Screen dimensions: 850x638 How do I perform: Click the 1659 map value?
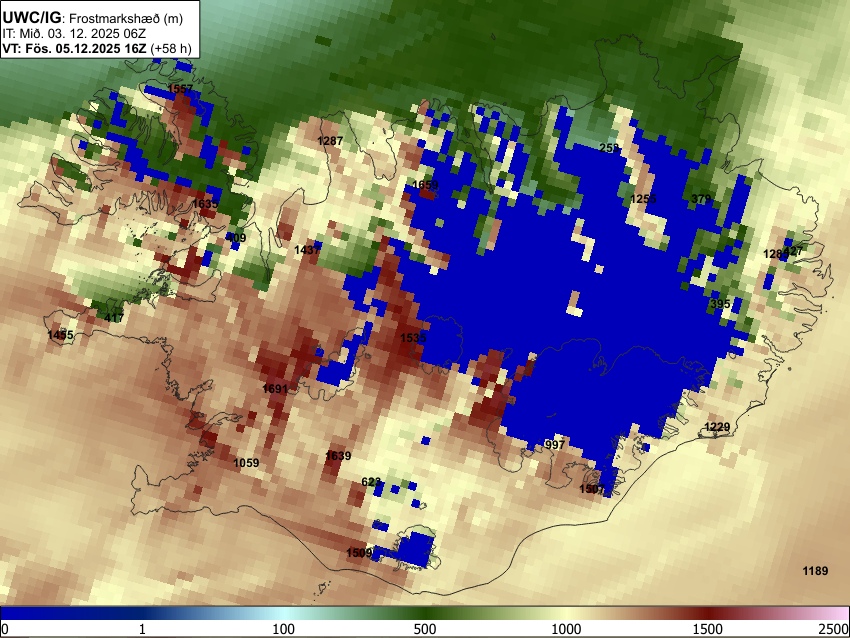[x=426, y=185]
